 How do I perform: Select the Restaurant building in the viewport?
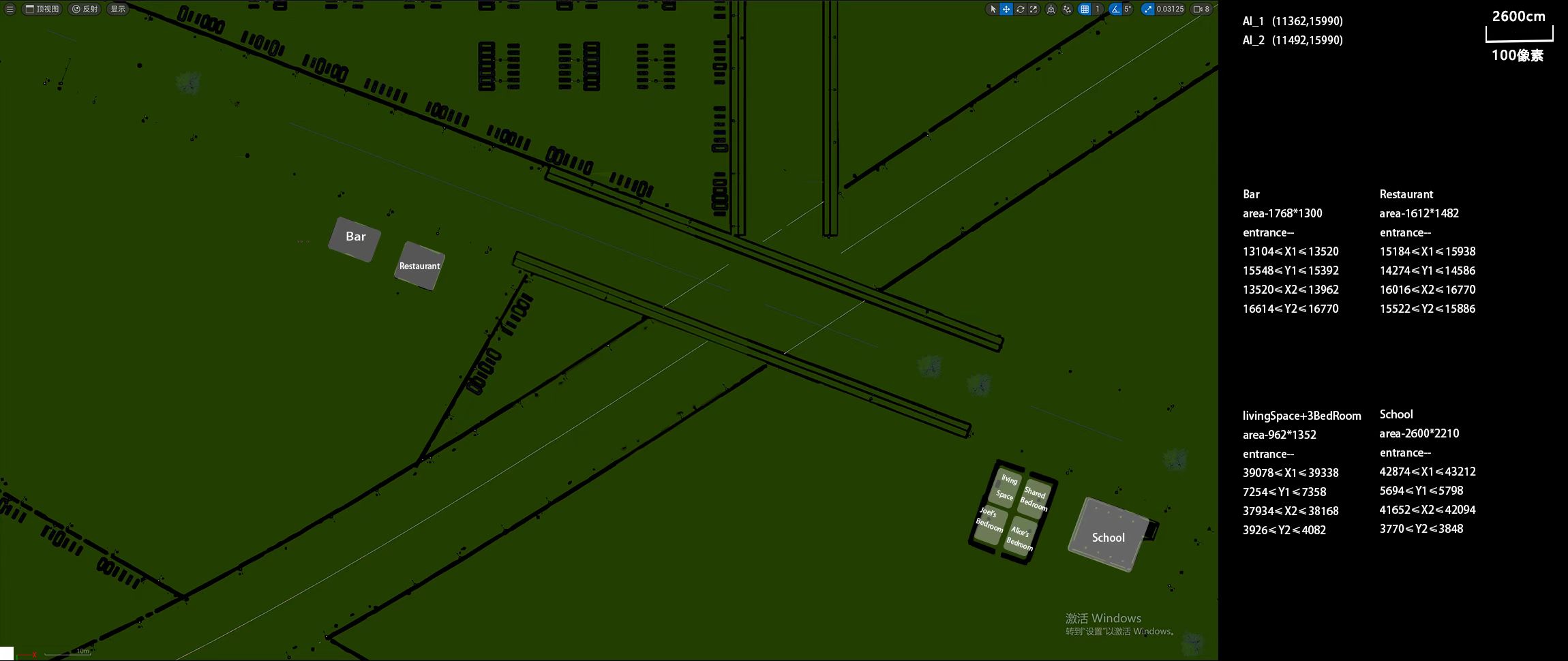419,266
